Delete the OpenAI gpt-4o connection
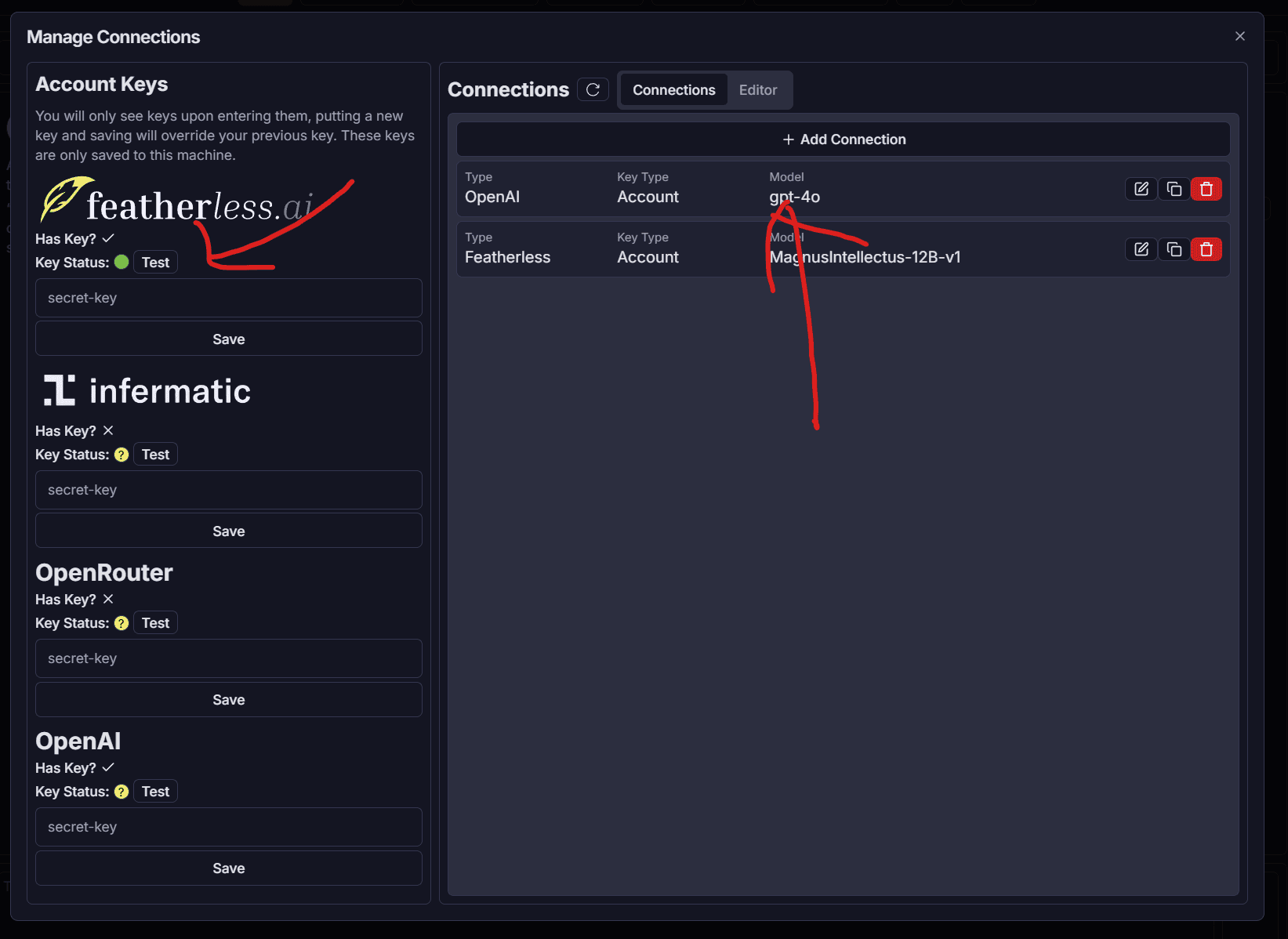 click(x=1206, y=189)
